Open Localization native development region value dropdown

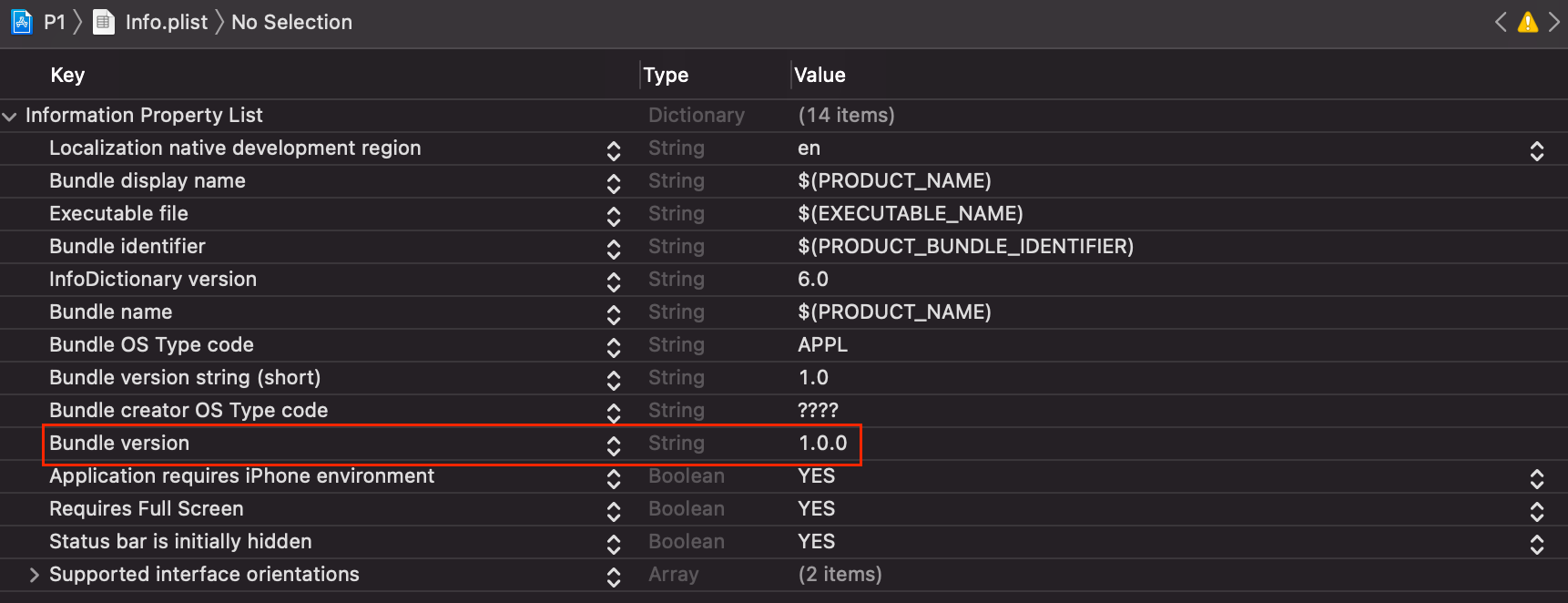1537,149
